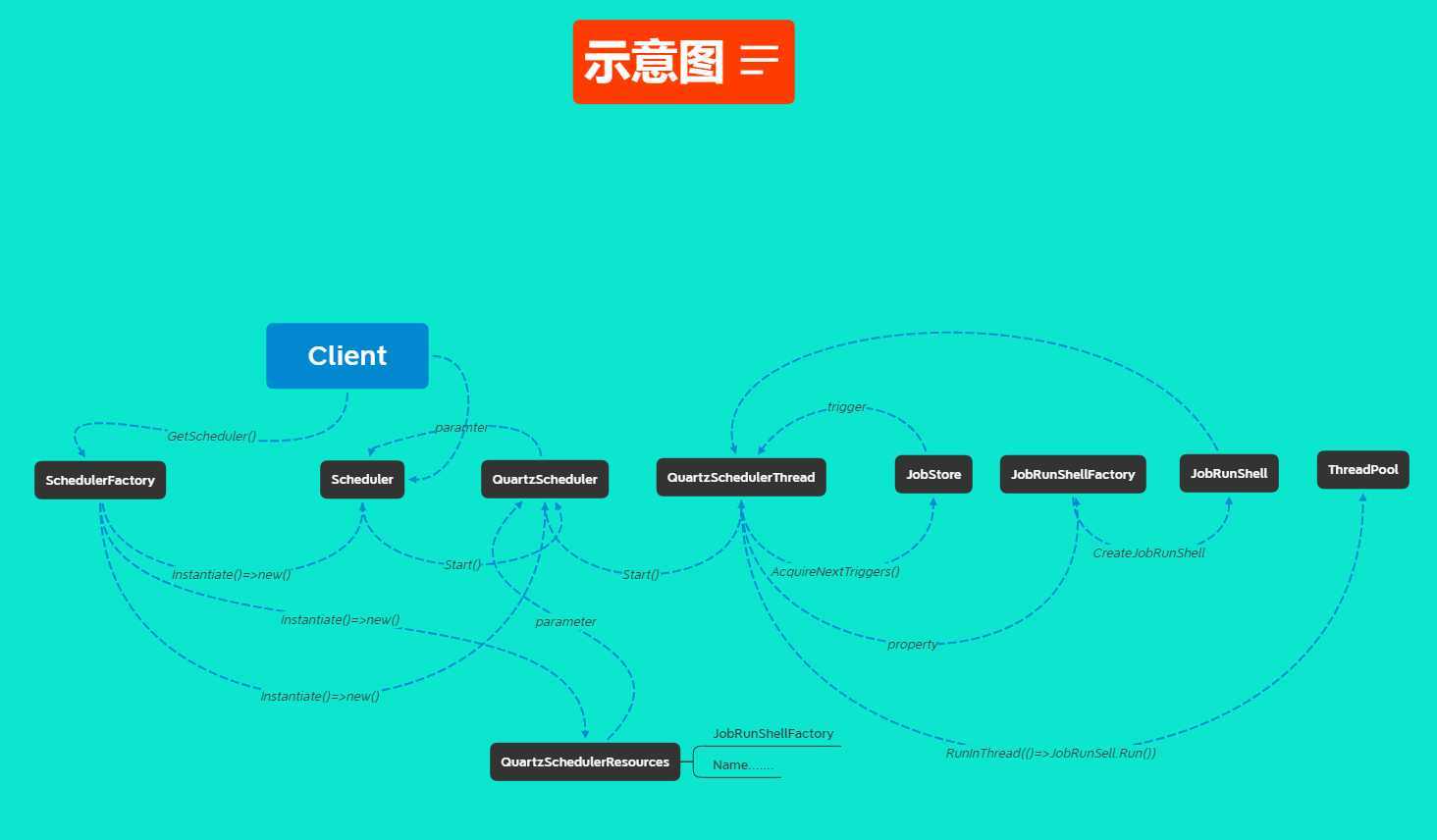Image resolution: width=1437 pixels, height=840 pixels.
Task: Select the QuartzScheduler node
Action: (545, 480)
